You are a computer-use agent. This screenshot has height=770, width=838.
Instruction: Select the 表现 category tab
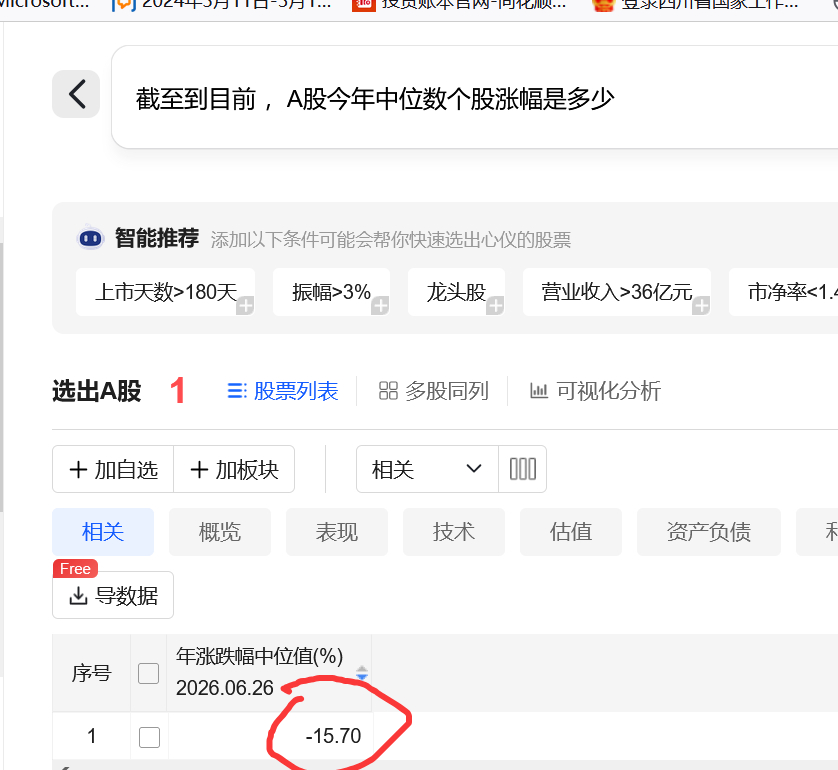[x=337, y=532]
